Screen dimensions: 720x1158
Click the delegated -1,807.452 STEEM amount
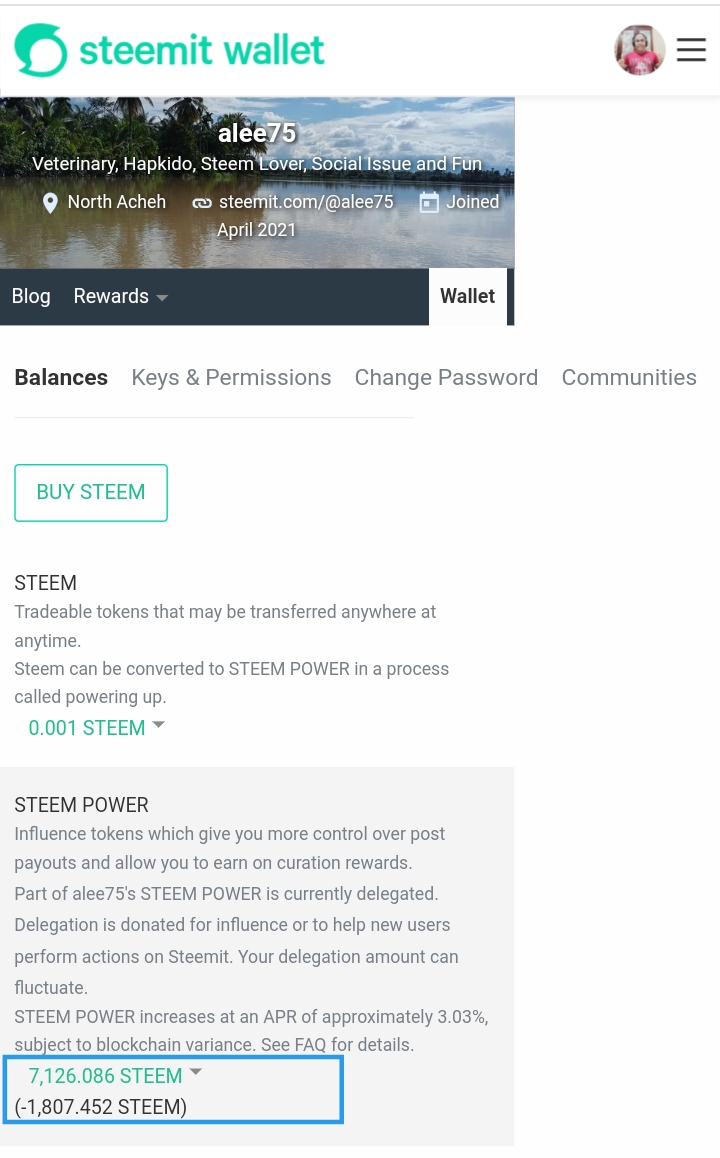click(101, 1107)
